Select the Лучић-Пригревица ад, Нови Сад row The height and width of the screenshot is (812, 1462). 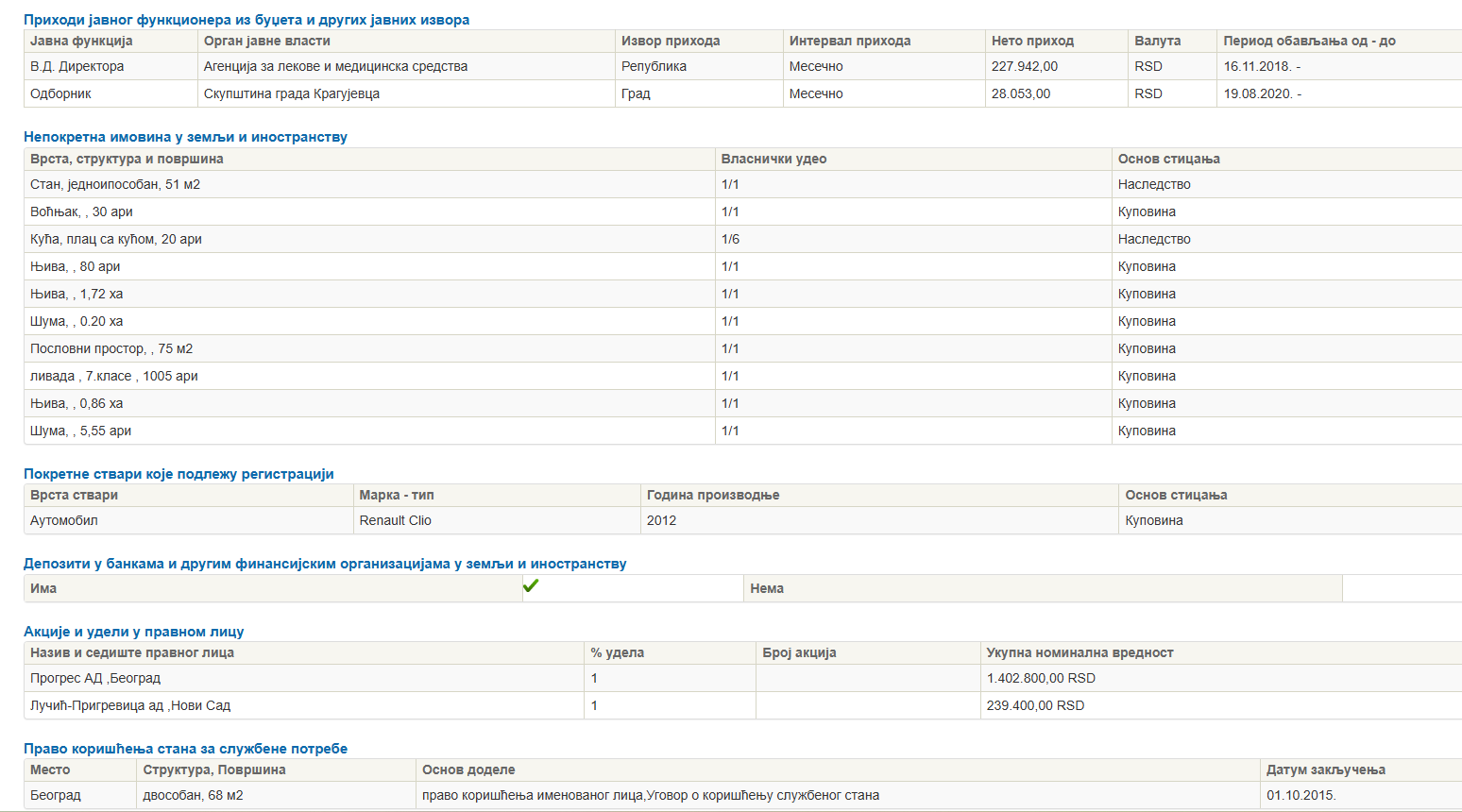[x=130, y=705]
